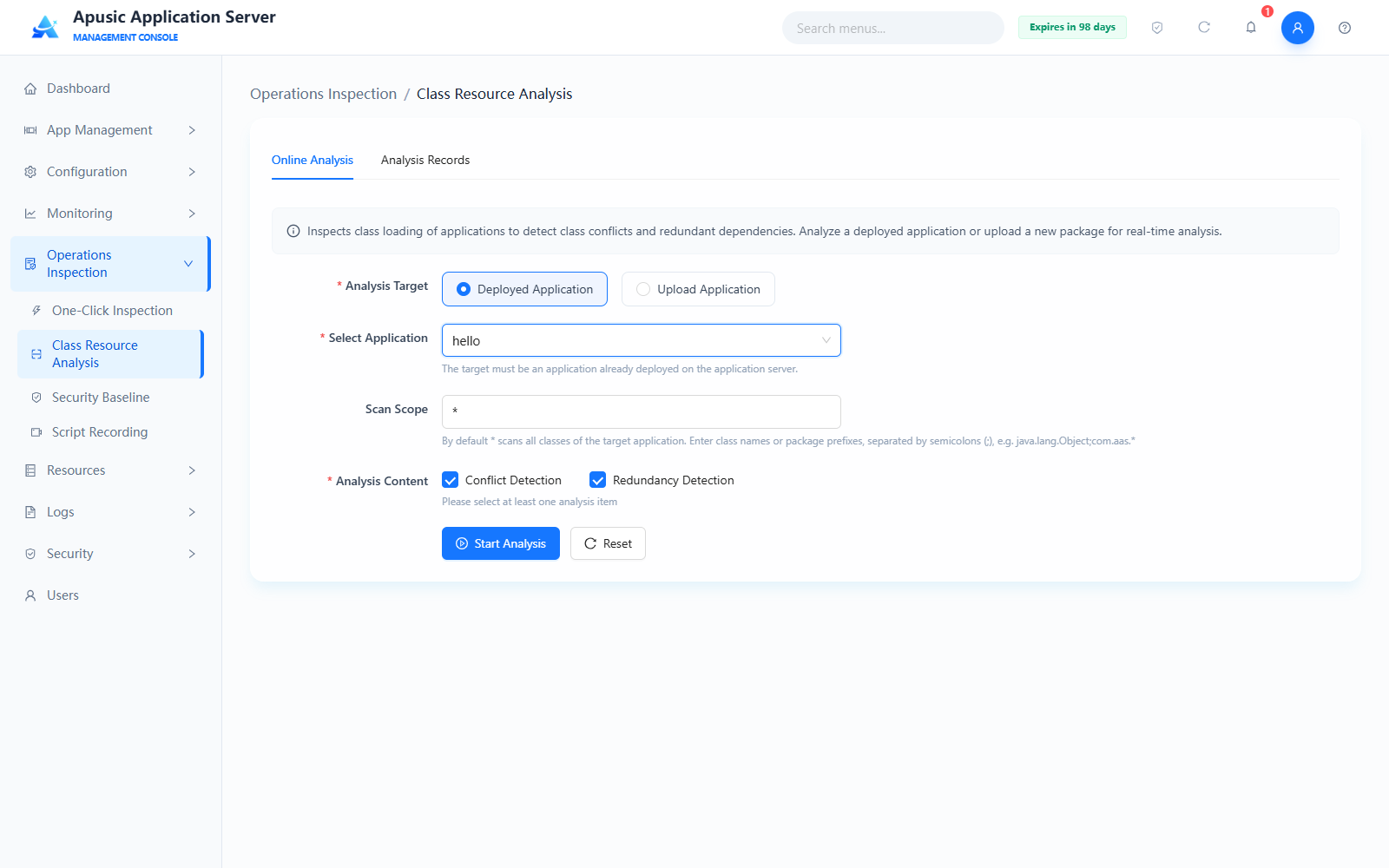This screenshot has width=1389, height=868.
Task: Expand Monitoring submenu chevron
Action: pyautogui.click(x=192, y=214)
